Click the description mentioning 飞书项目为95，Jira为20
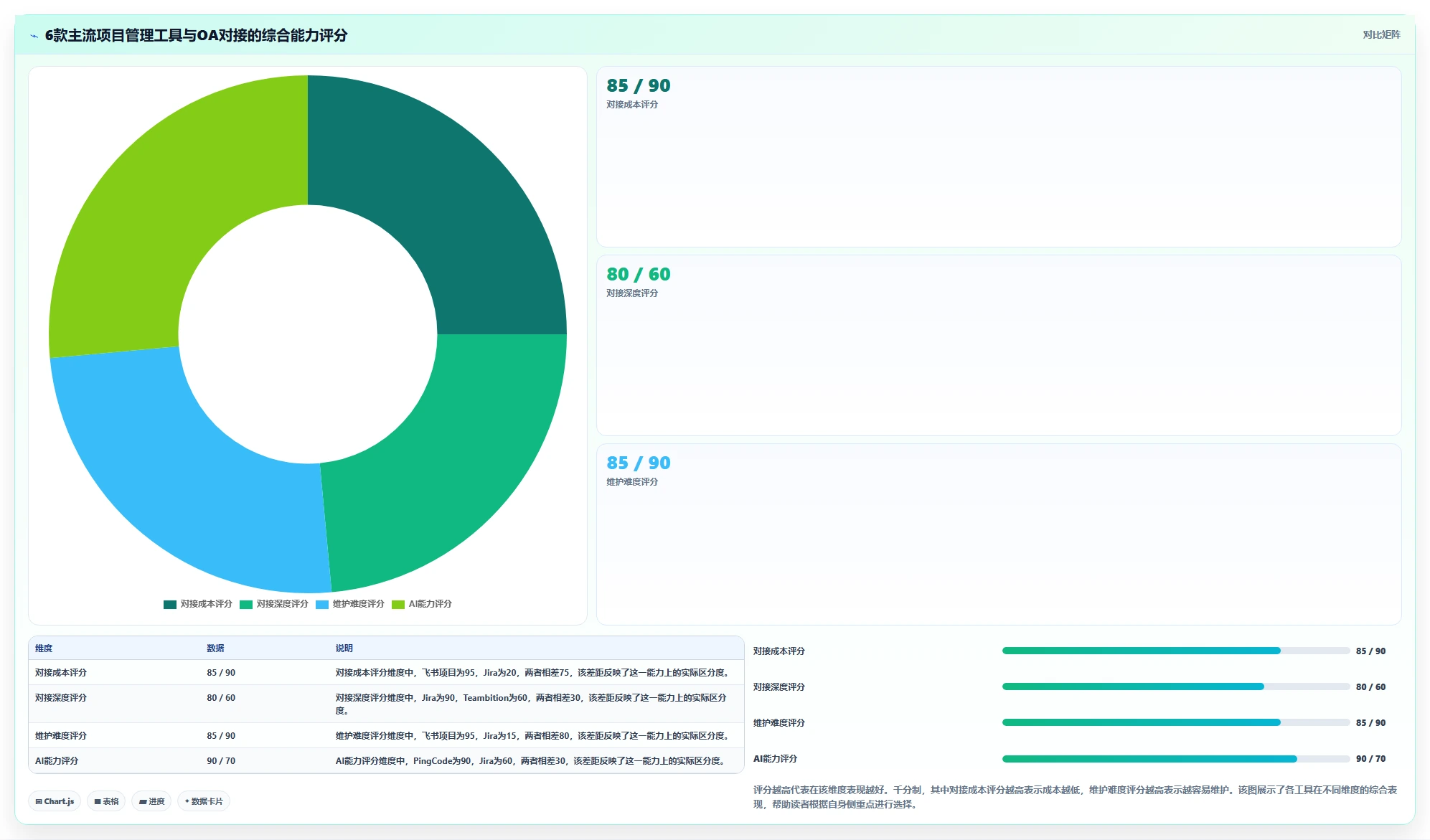The image size is (1430, 840). coord(534,673)
